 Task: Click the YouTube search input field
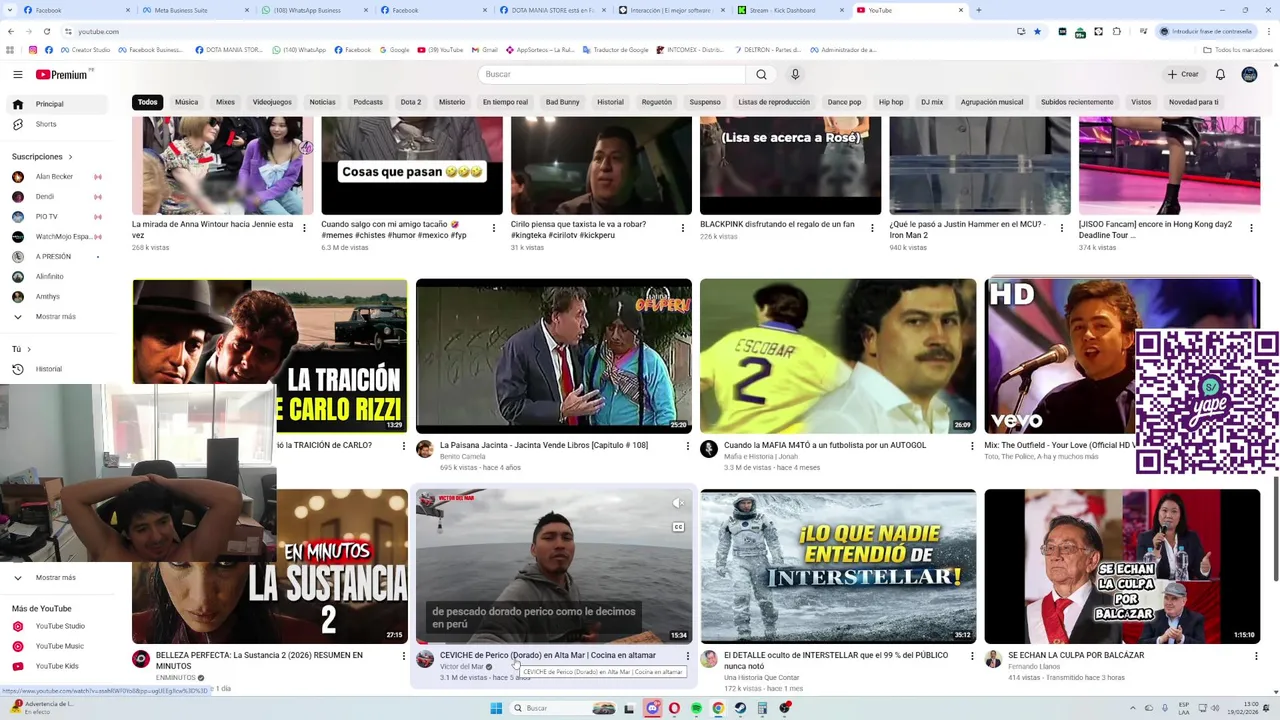coord(612,74)
